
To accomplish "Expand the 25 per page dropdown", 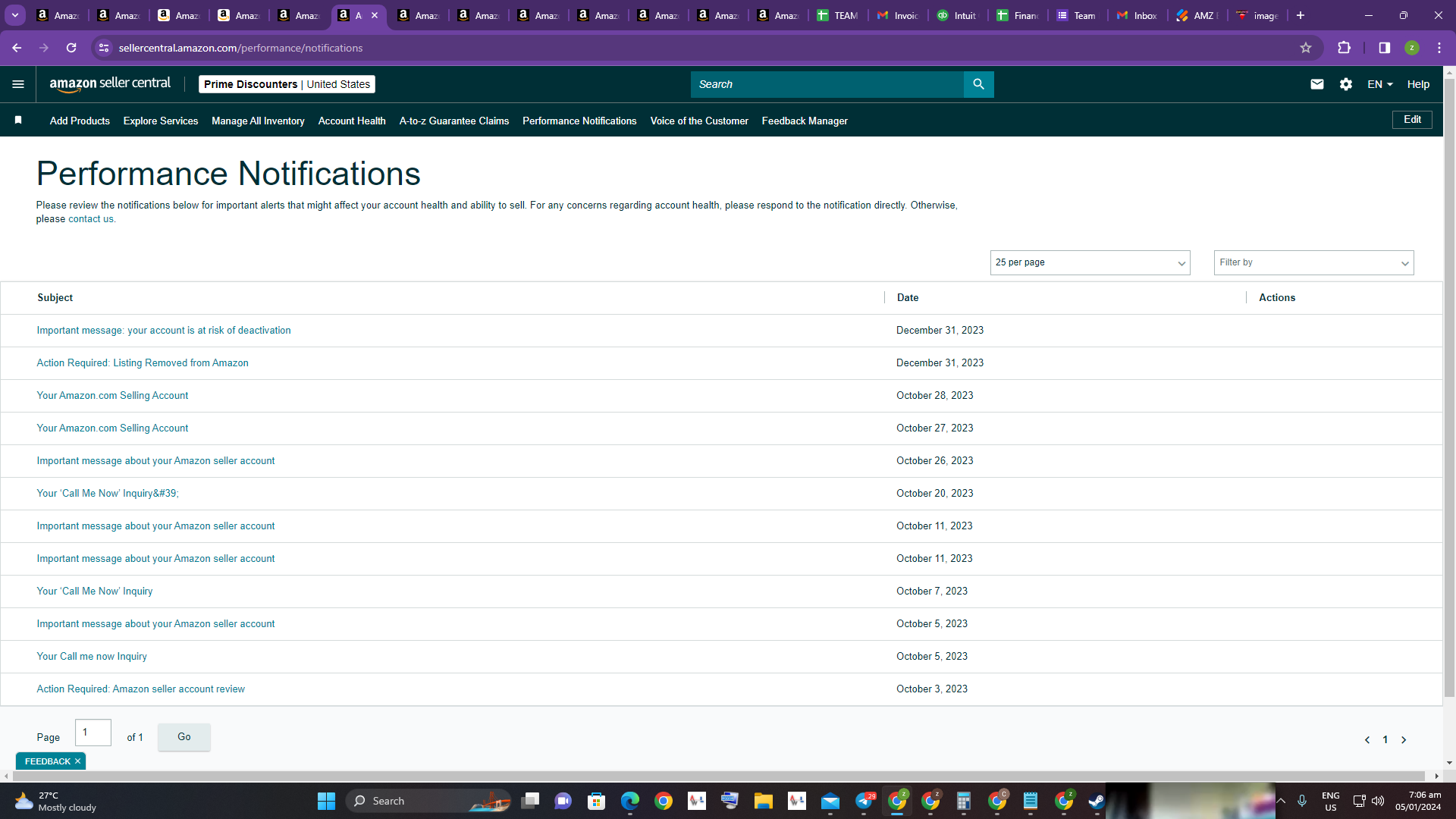I will point(1090,262).
